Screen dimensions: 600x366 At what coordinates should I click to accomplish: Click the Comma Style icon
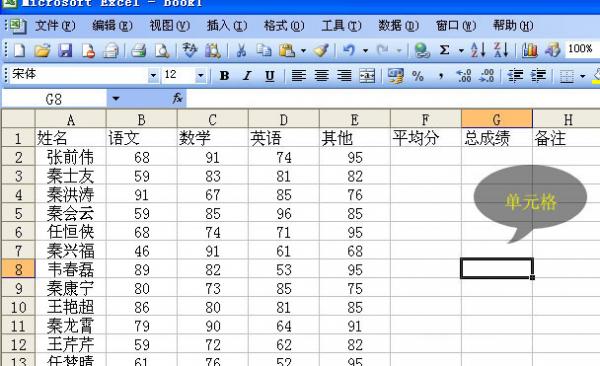441,76
